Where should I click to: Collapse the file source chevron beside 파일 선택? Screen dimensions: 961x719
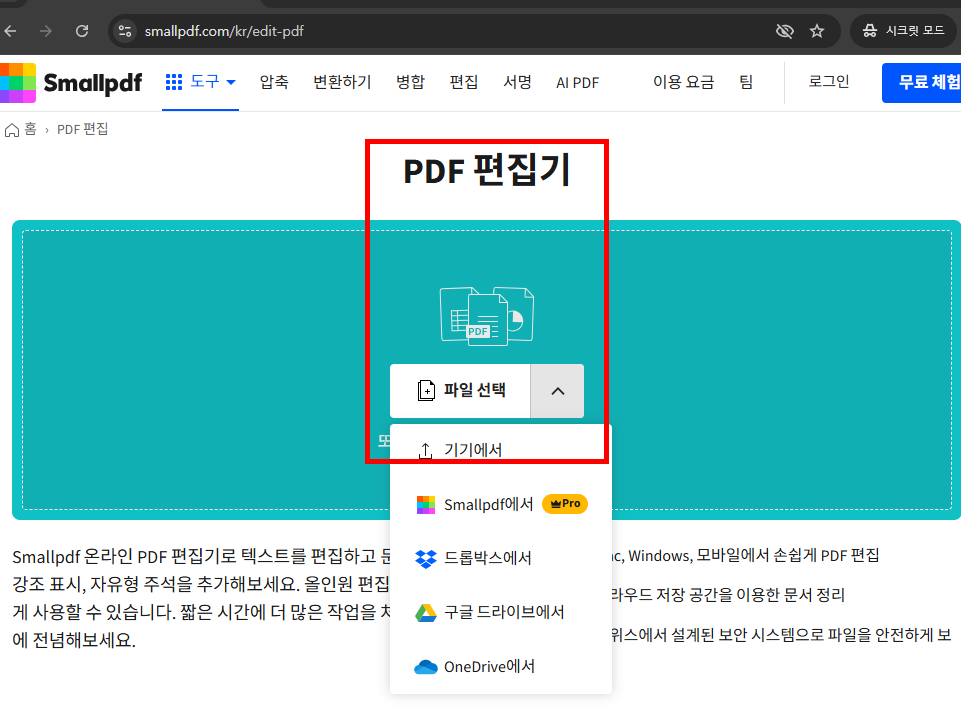(x=557, y=391)
